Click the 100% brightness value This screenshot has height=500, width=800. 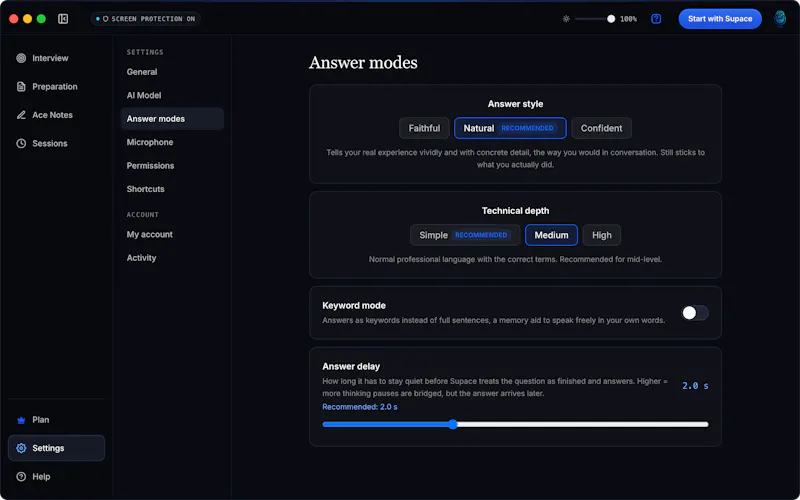coord(628,19)
